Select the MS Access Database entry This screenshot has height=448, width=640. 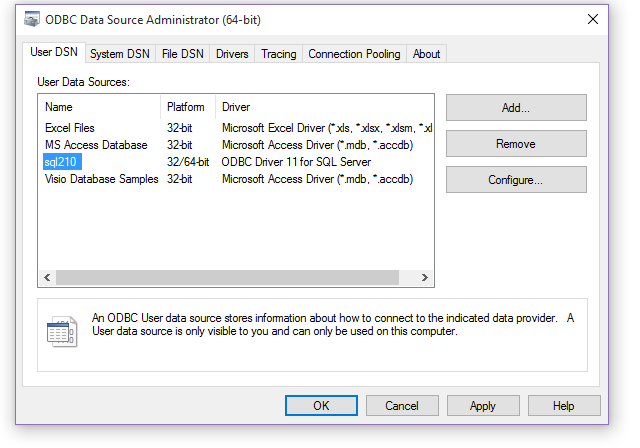[x=96, y=145]
